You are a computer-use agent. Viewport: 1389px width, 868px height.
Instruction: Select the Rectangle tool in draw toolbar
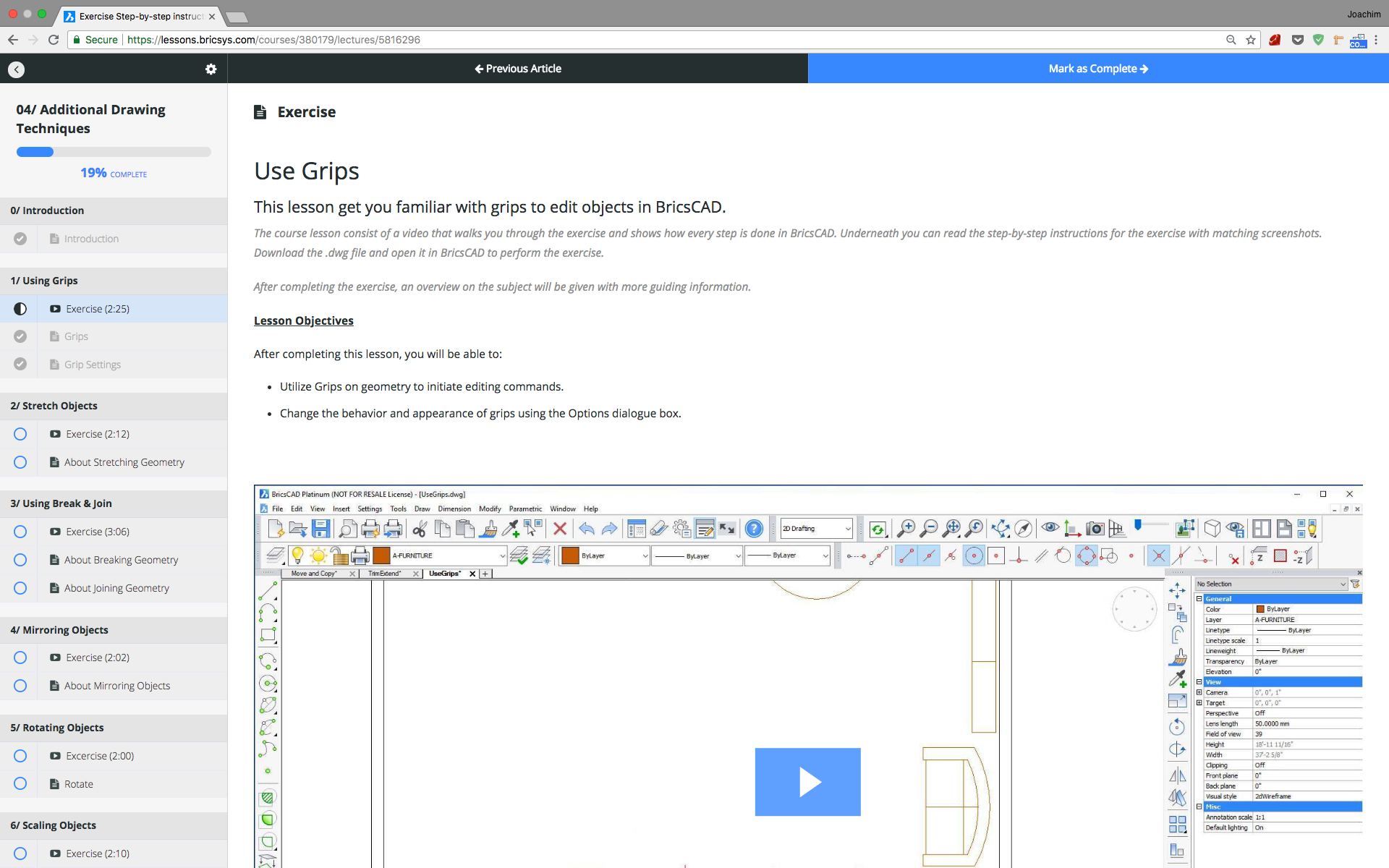point(268,635)
